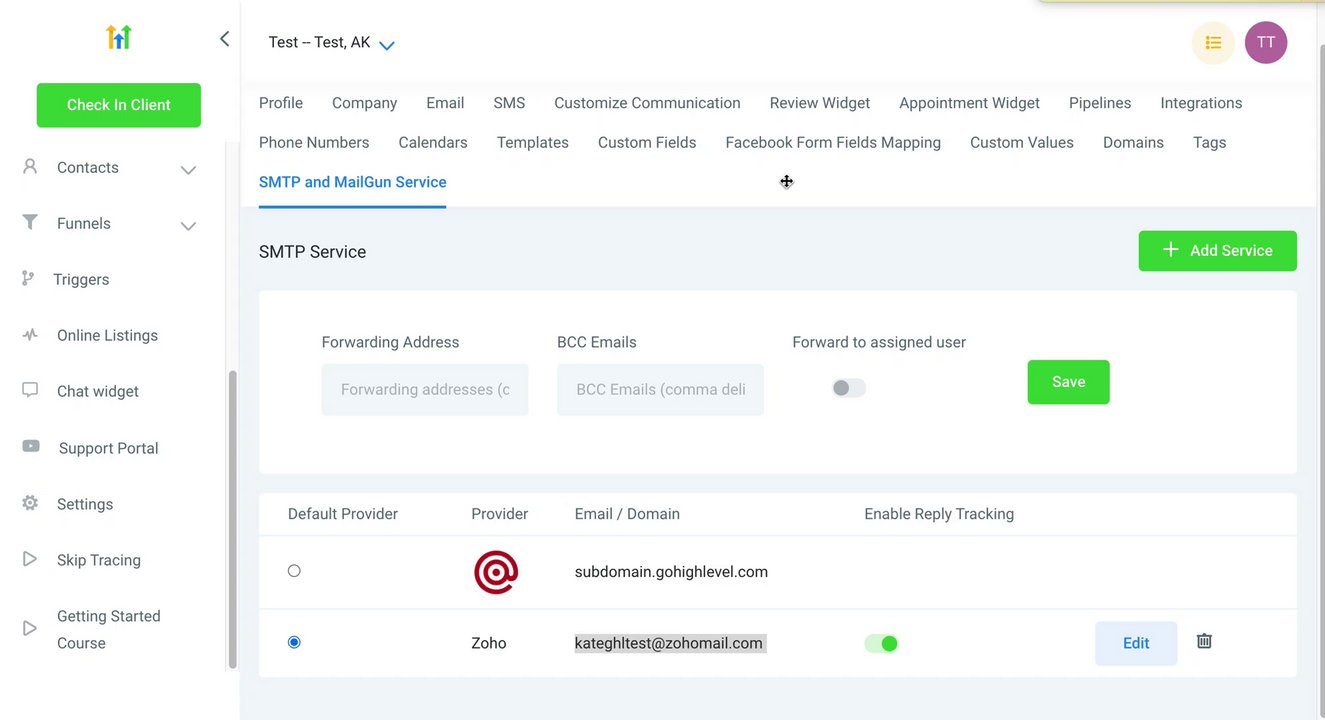Open the Test -- Test, AK location dropdown
This screenshot has height=720, width=1325.
click(x=387, y=45)
